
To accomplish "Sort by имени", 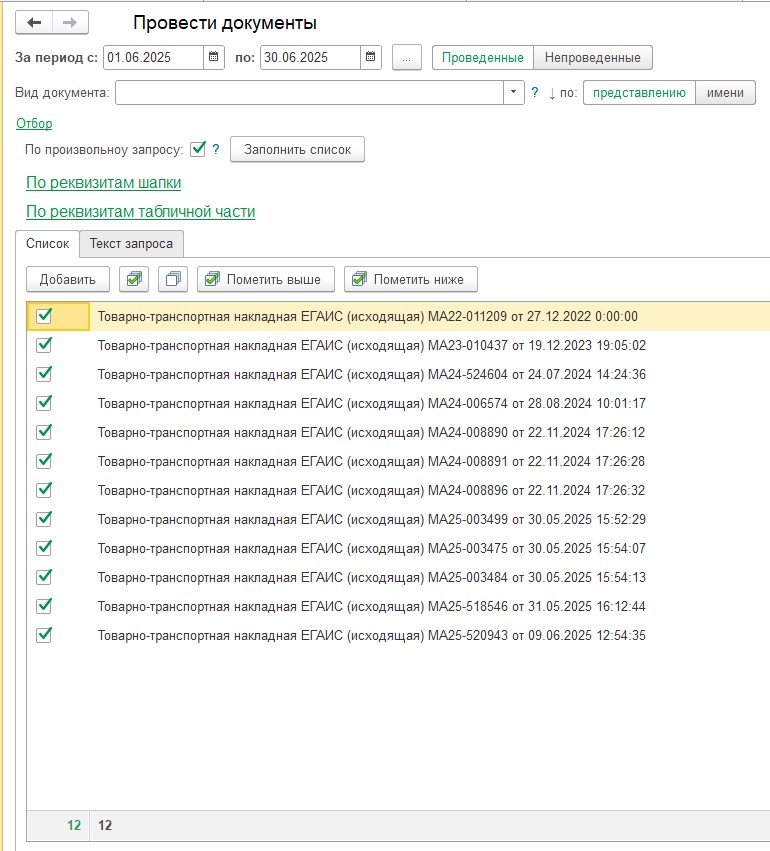I will 725,92.
